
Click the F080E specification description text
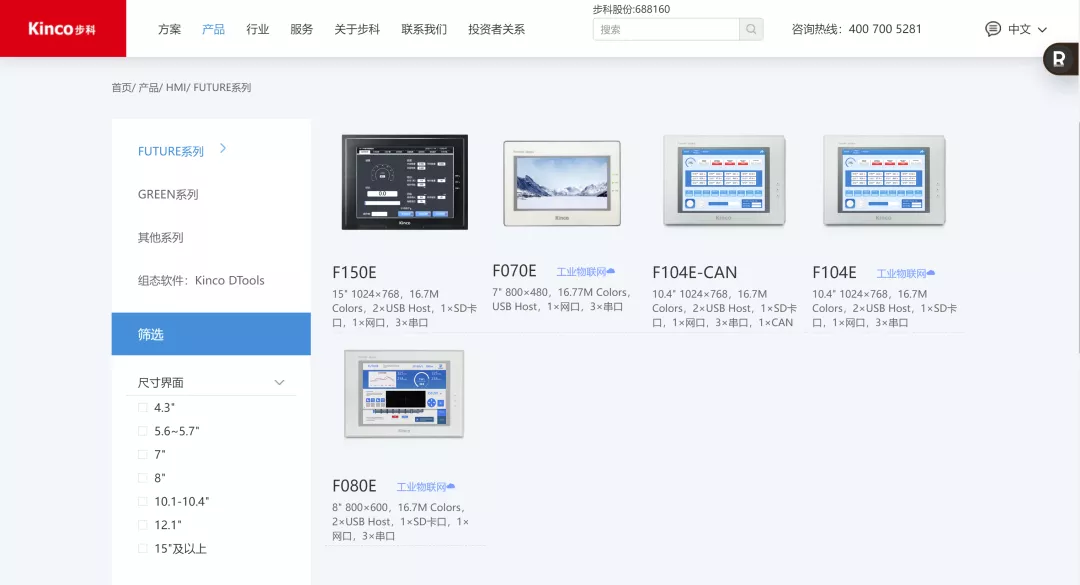point(401,522)
